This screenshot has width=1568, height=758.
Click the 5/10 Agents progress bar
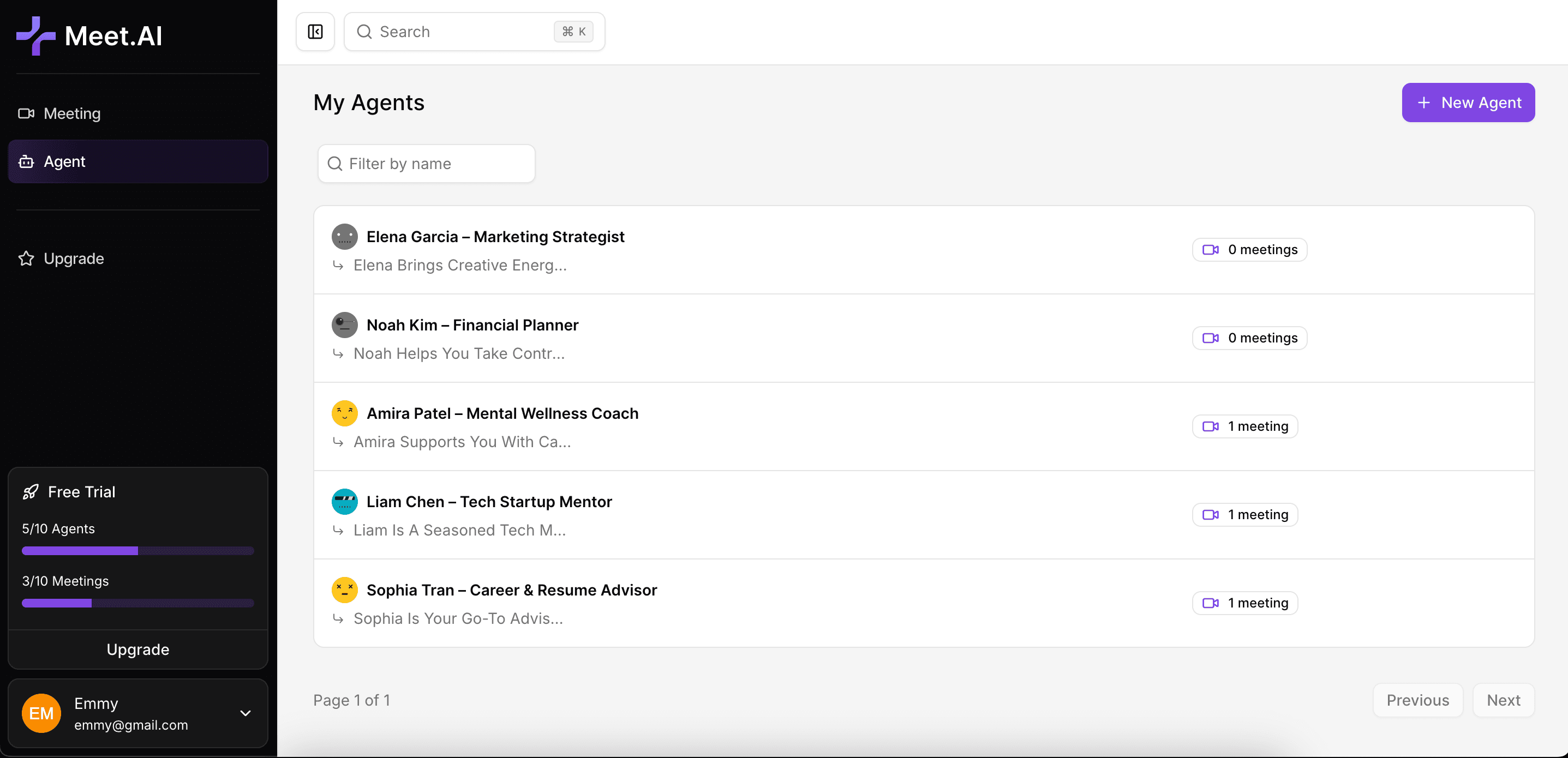click(x=137, y=551)
